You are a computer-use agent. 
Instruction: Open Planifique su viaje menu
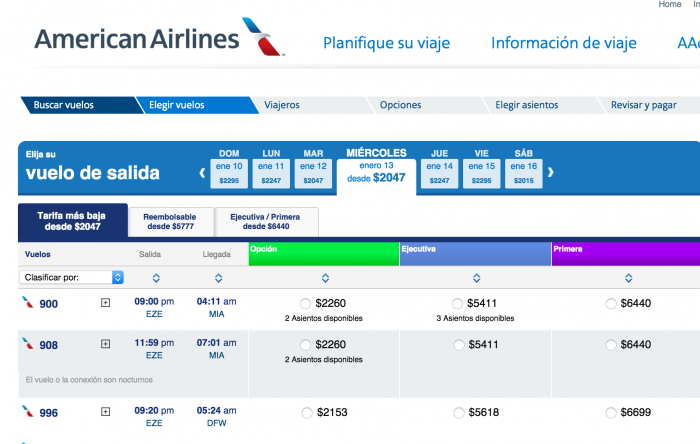(386, 43)
